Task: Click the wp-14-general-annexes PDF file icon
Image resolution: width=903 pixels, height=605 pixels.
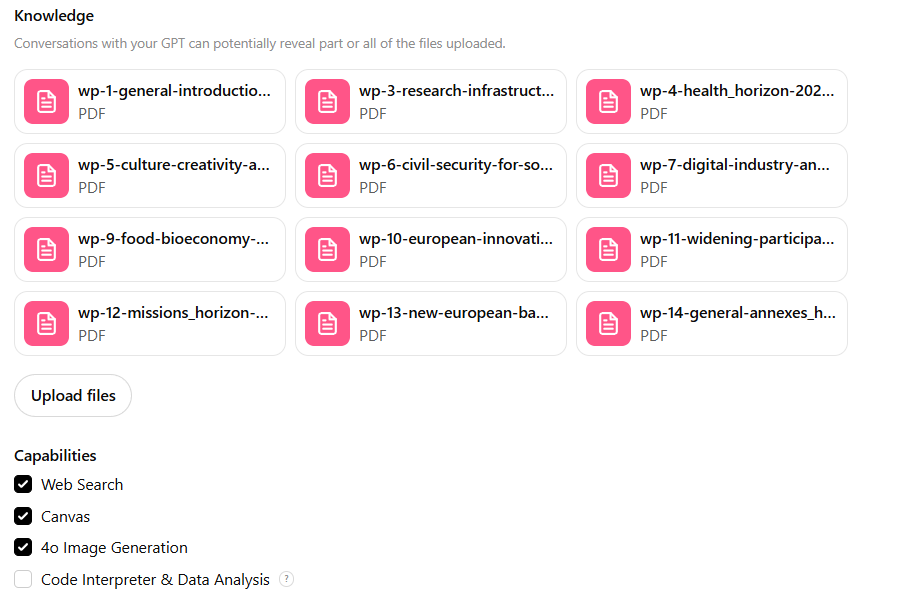Action: click(608, 324)
